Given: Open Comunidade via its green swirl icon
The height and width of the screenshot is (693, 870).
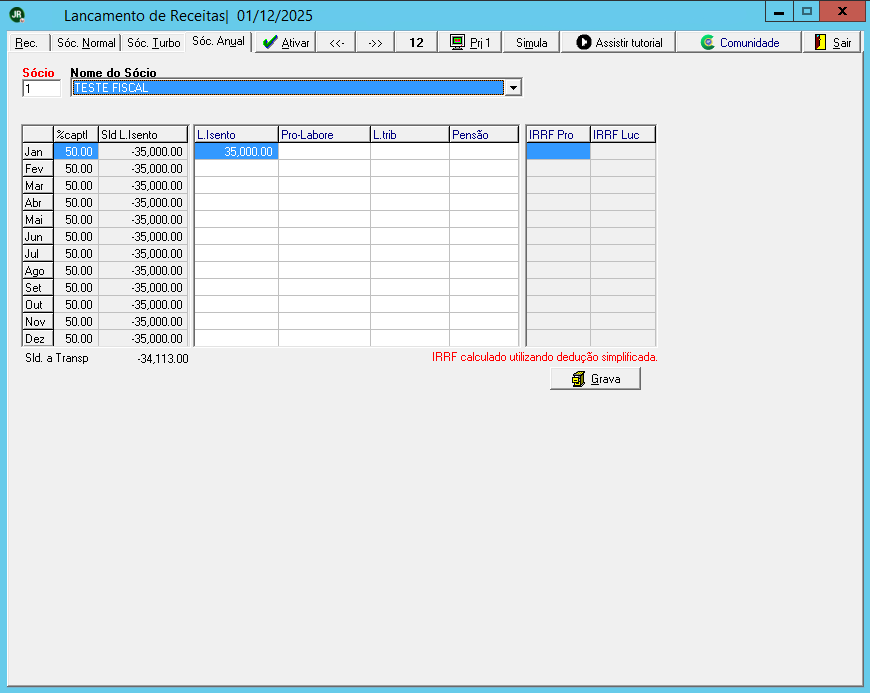Looking at the screenshot, I should (707, 42).
